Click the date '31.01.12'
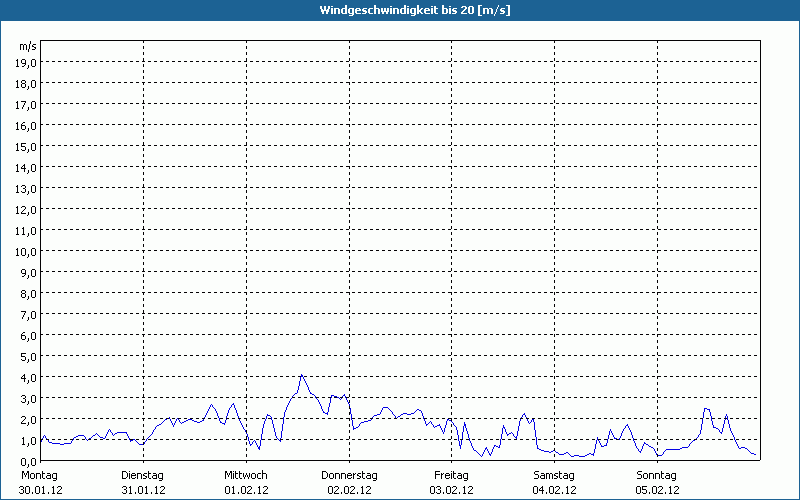The height and width of the screenshot is (500, 800). (143, 490)
